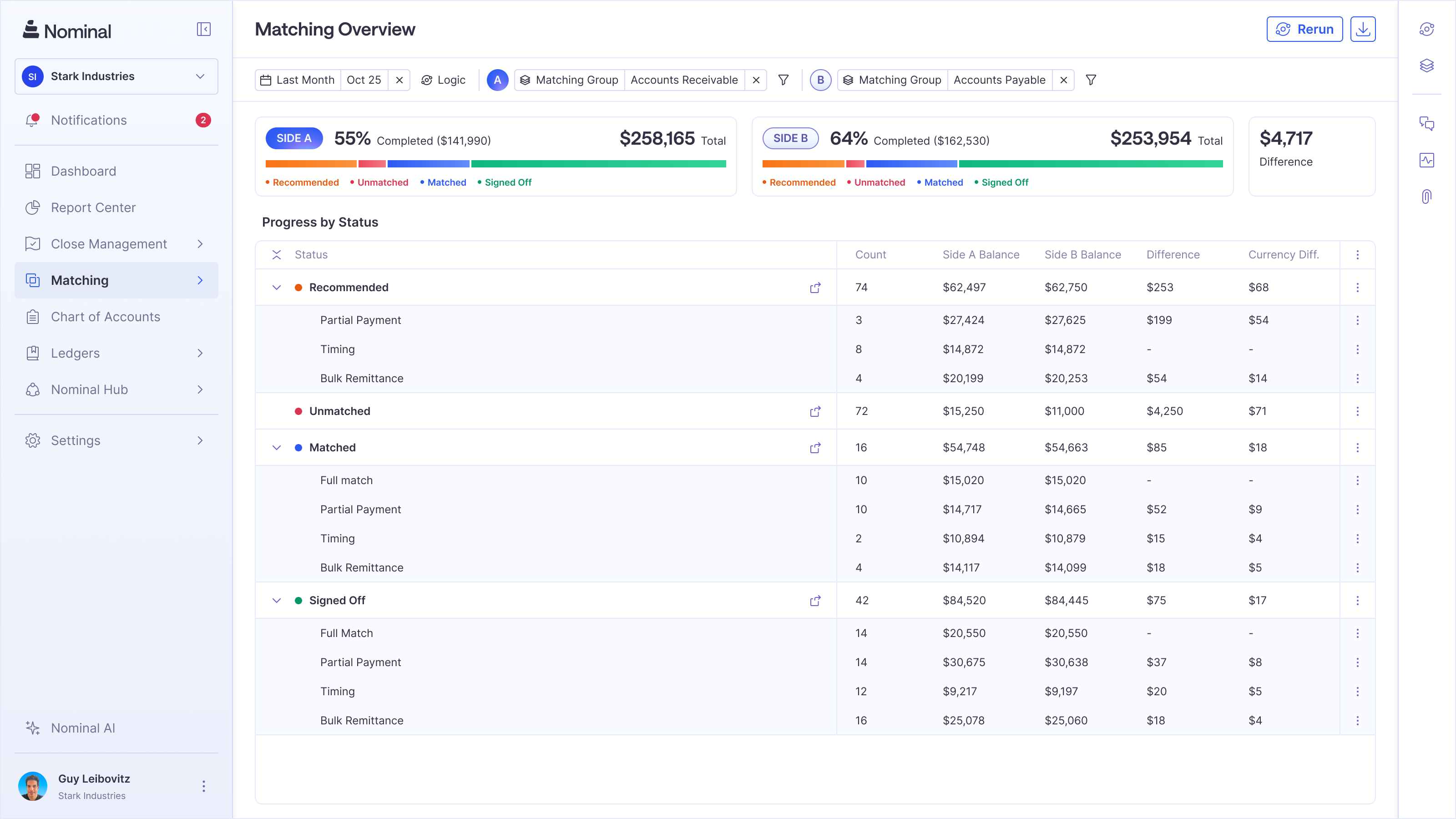Open the activity monitor panel icon
Image resolution: width=1456 pixels, height=819 pixels.
click(x=1426, y=160)
